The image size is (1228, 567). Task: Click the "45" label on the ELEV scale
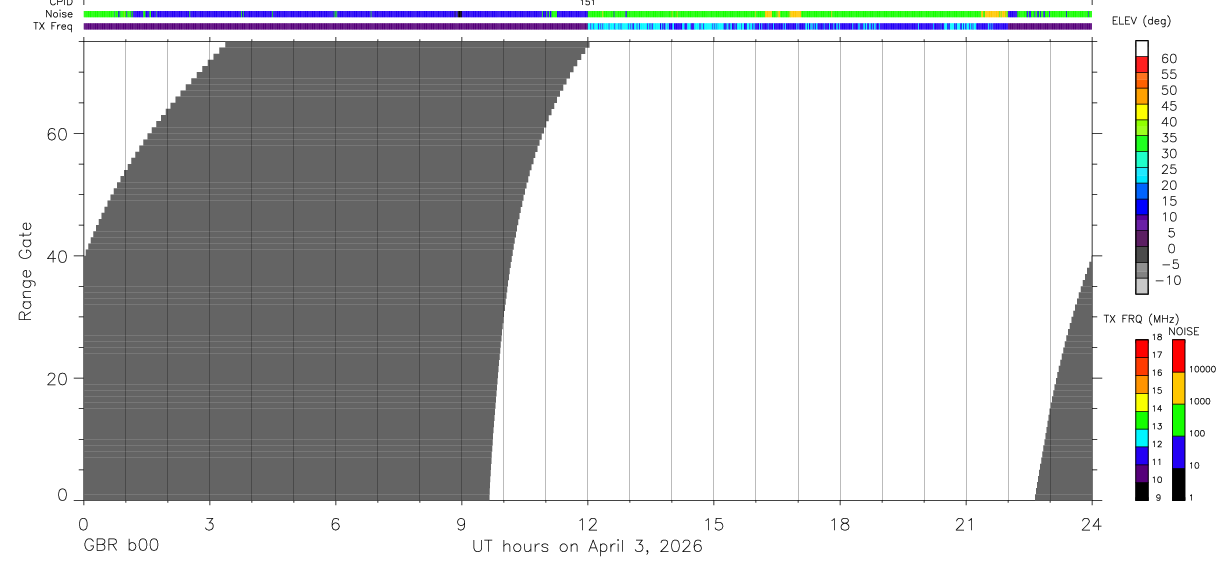click(x=1169, y=106)
